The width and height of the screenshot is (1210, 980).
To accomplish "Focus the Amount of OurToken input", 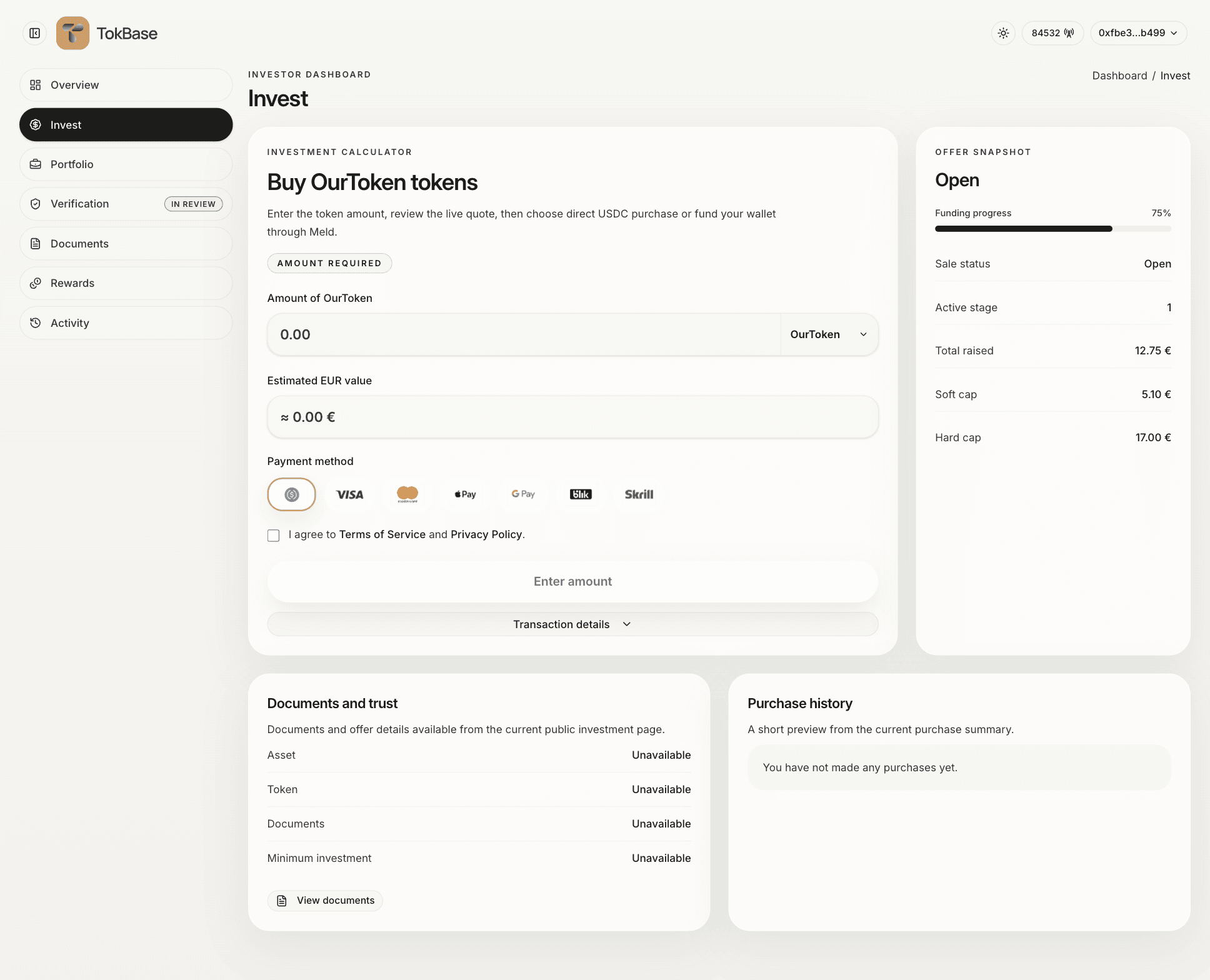I will 524,334.
